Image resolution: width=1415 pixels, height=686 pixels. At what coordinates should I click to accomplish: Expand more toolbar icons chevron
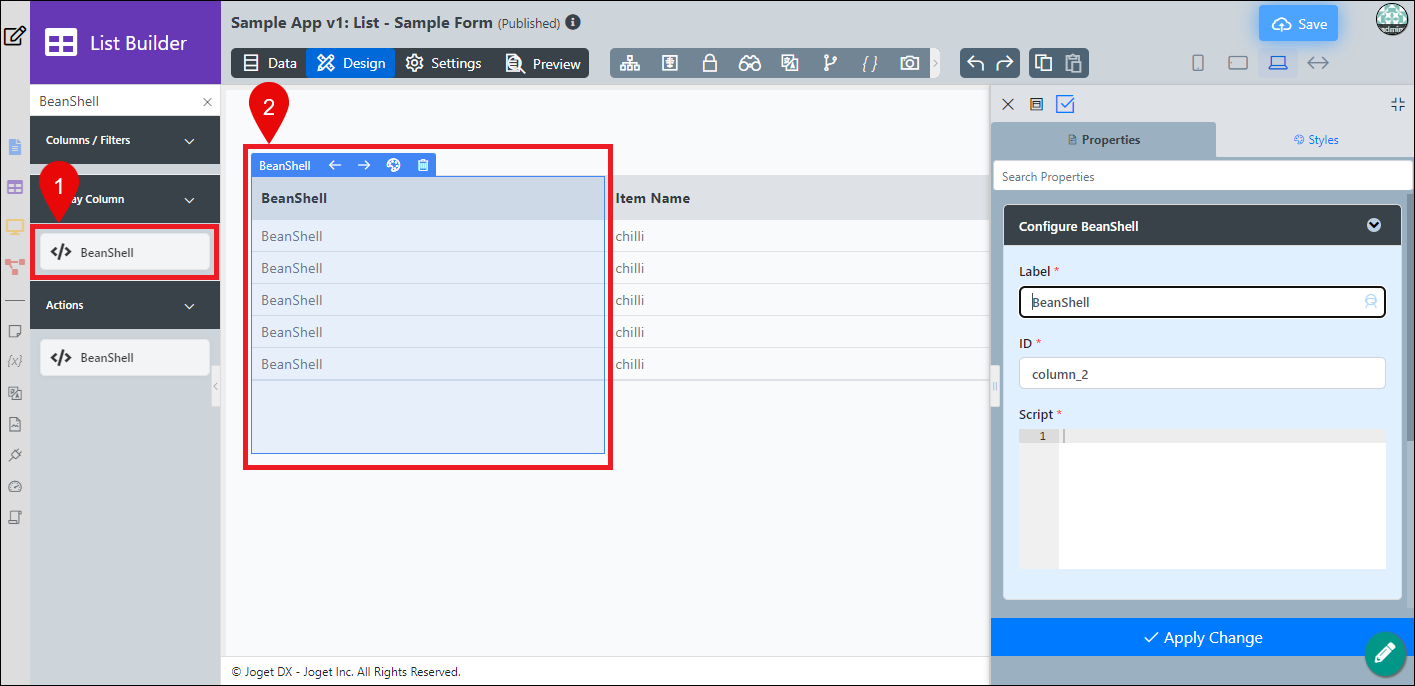(936, 63)
